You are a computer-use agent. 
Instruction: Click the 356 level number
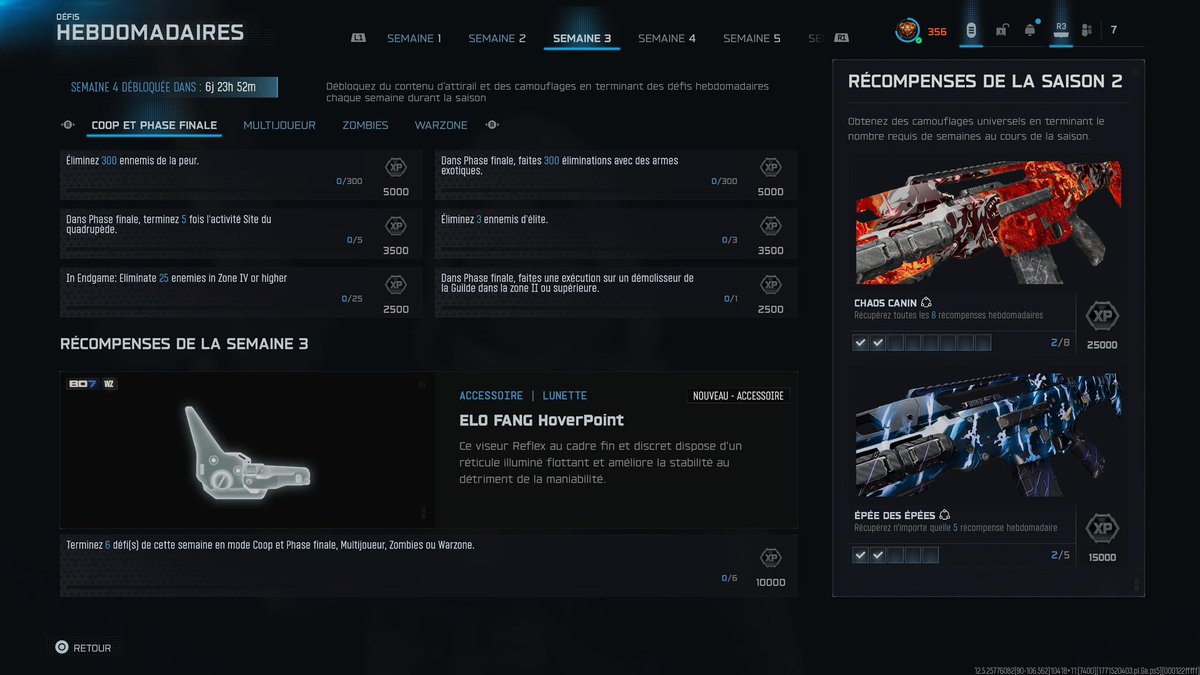(937, 31)
